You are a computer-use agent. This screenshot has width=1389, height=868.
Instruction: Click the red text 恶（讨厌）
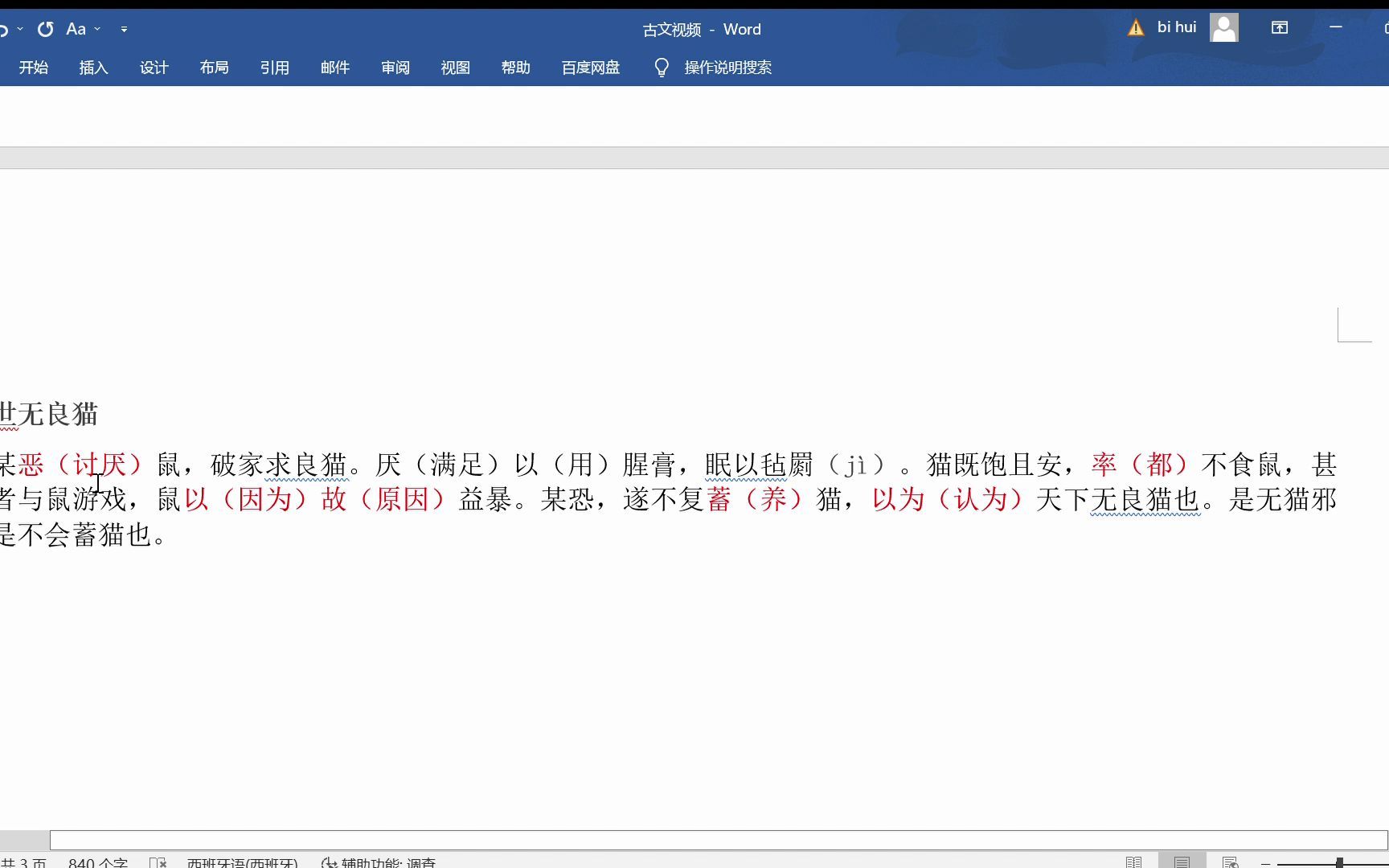[80, 465]
